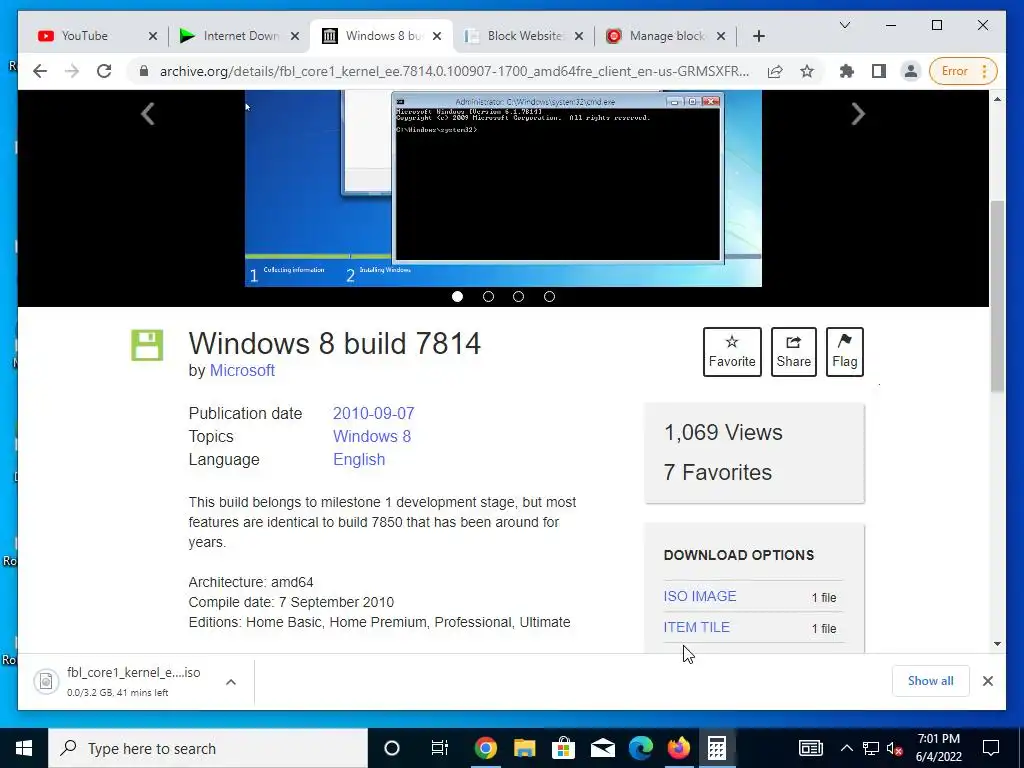Click the muted volume tray icon
Viewport: 1024px width, 768px height.
895,748
